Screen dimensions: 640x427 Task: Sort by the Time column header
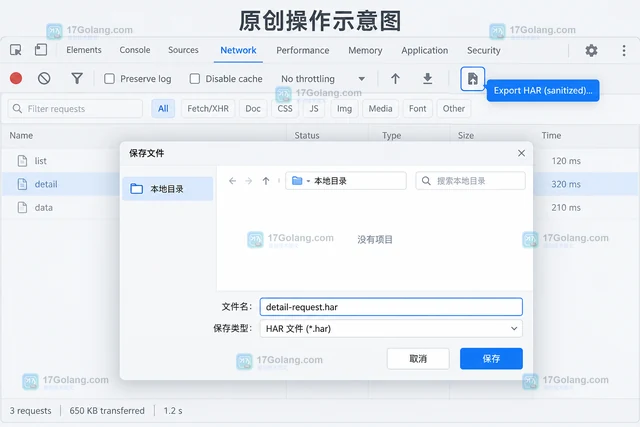(551, 136)
